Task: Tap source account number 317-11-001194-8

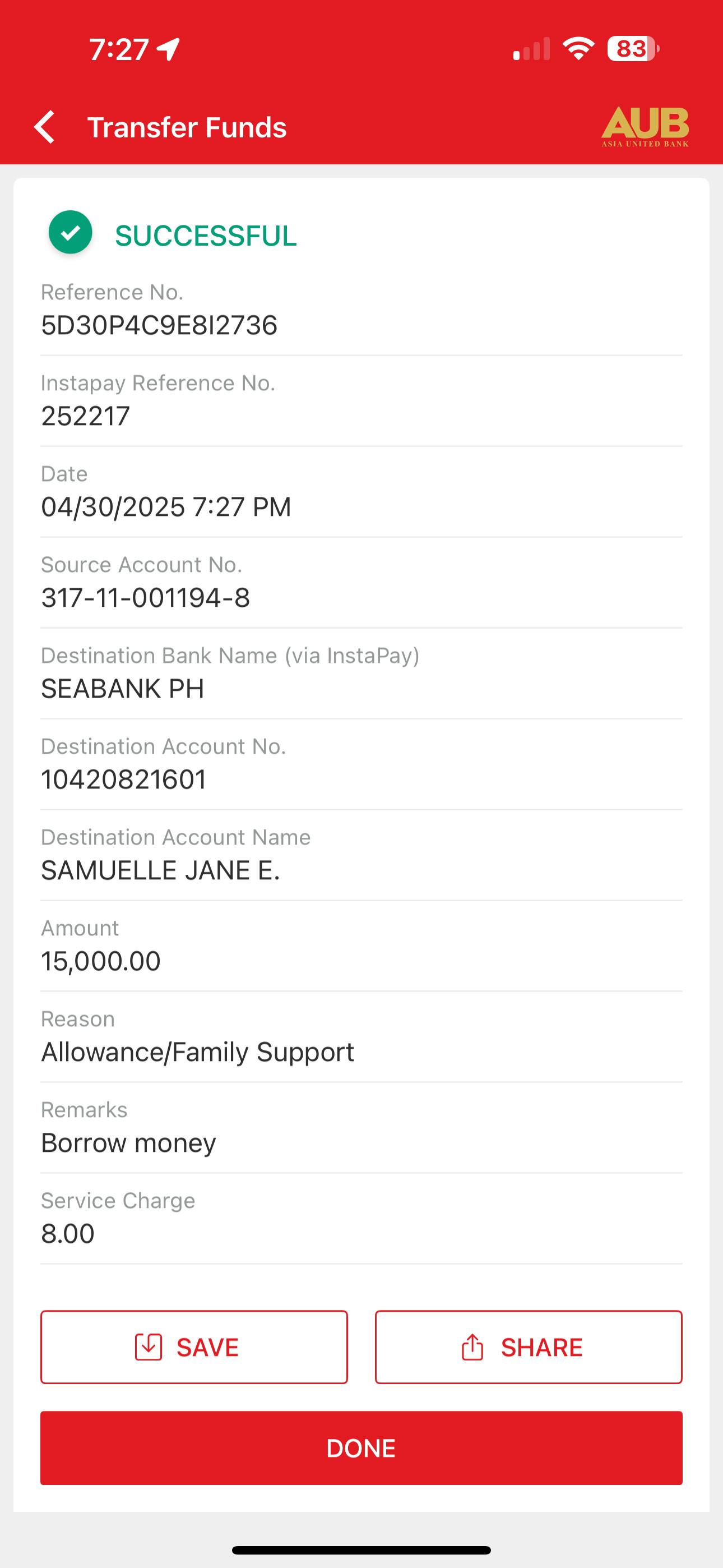Action: point(146,598)
